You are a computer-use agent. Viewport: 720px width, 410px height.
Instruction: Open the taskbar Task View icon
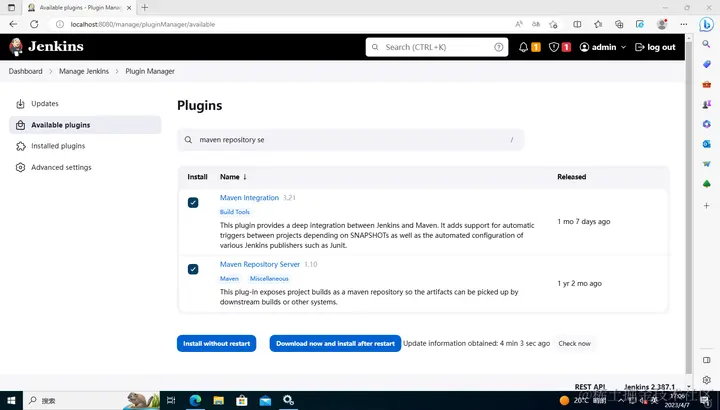pos(171,401)
